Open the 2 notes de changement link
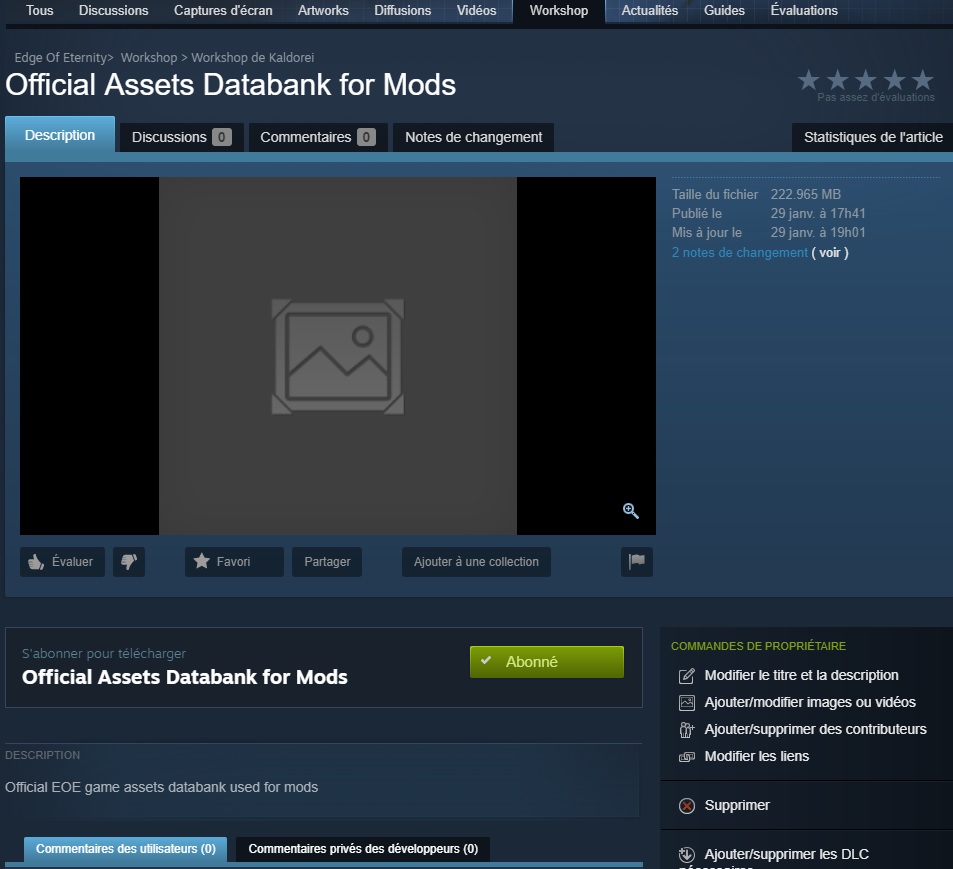This screenshot has width=953, height=869. (x=740, y=253)
